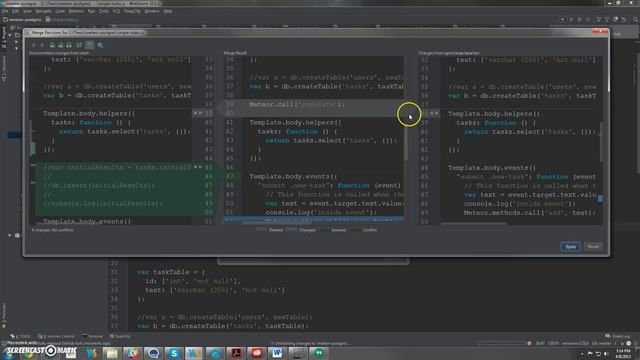Click the compare contents icon in merge toolbar
Image resolution: width=640 pixels, height=360 pixels.
click(x=79, y=45)
